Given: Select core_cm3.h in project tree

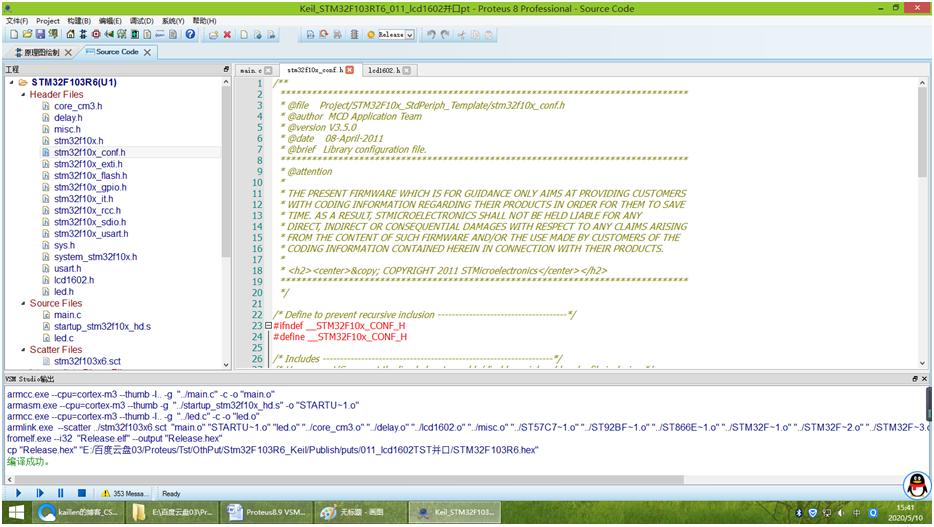Looking at the screenshot, I should [x=78, y=106].
